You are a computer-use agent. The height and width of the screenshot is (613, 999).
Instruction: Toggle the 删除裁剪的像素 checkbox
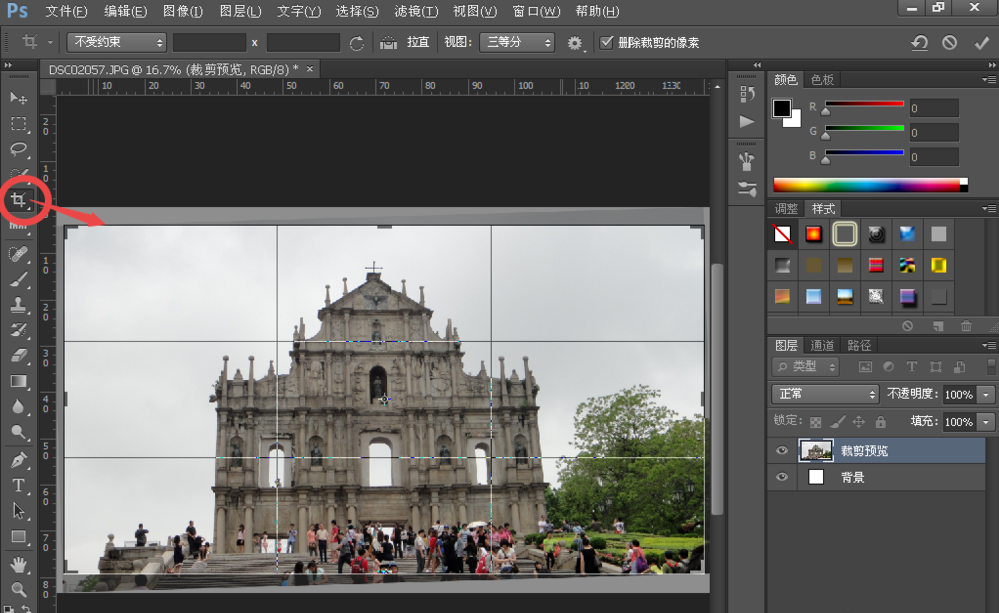coord(606,43)
